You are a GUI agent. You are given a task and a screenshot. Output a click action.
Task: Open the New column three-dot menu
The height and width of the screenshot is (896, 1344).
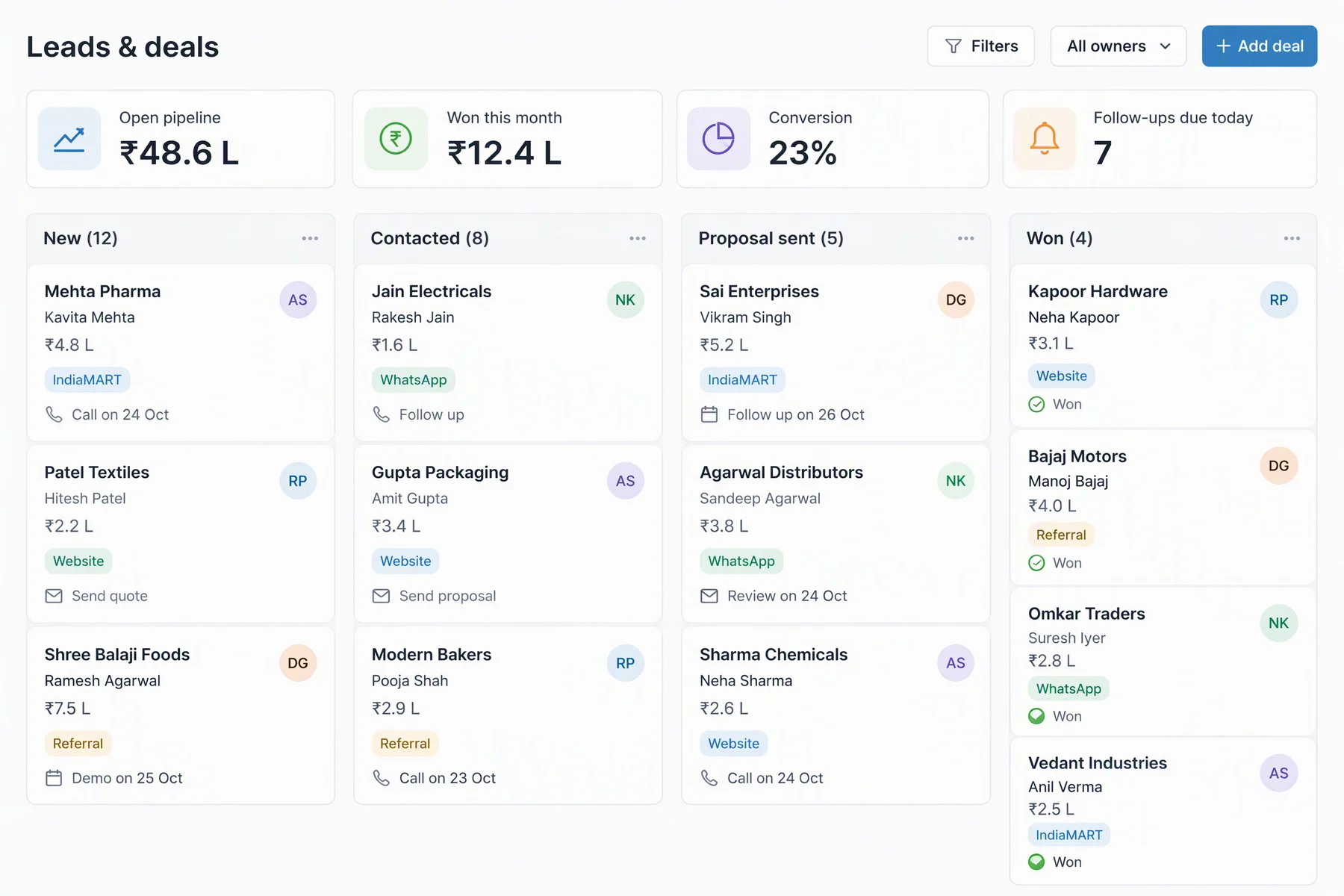[310, 238]
